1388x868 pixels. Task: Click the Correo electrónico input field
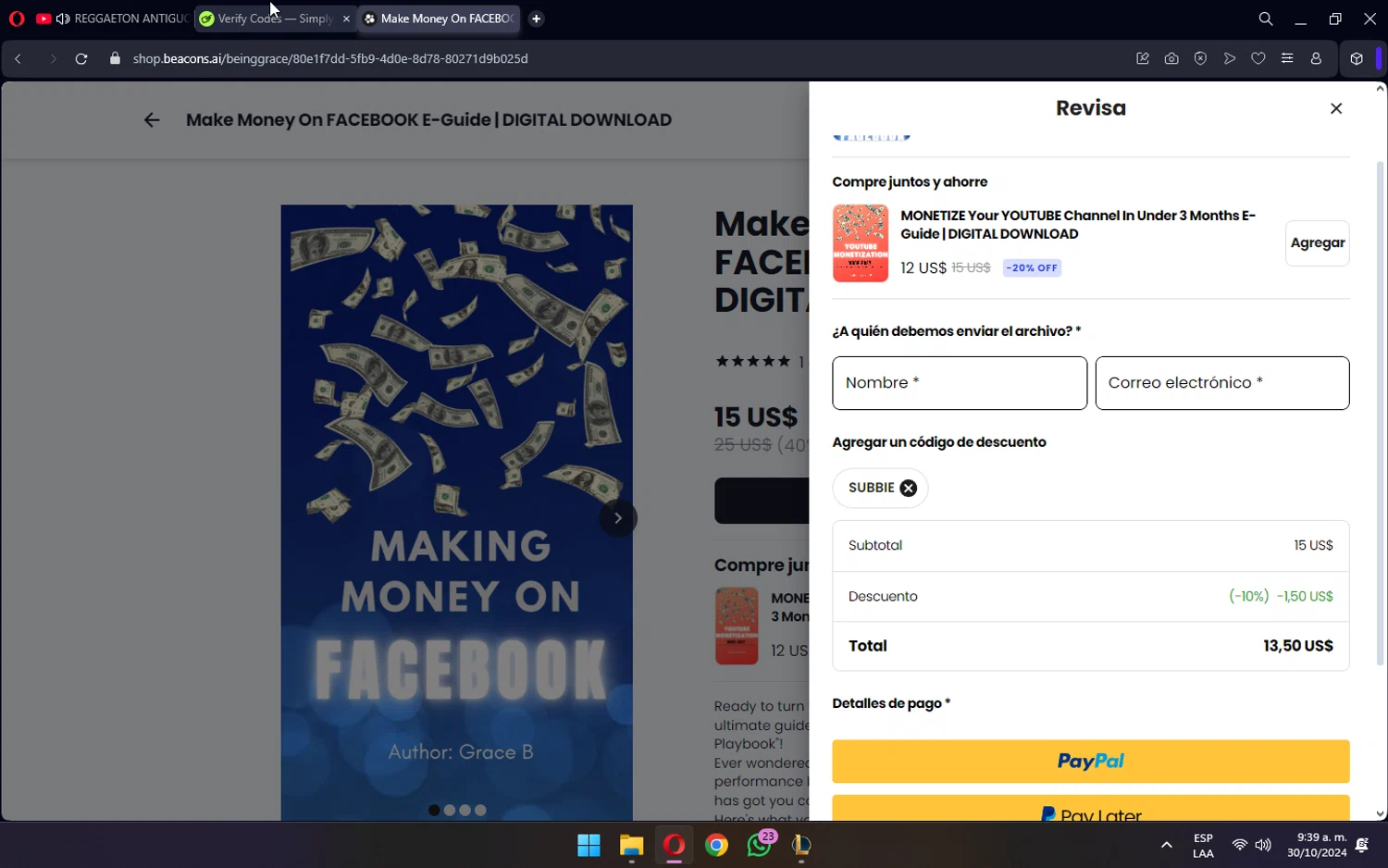pos(1222,383)
